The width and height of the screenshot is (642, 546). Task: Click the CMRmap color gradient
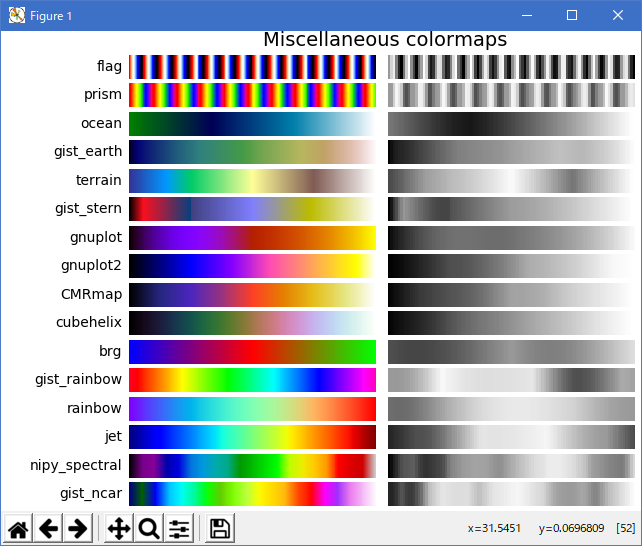click(253, 295)
